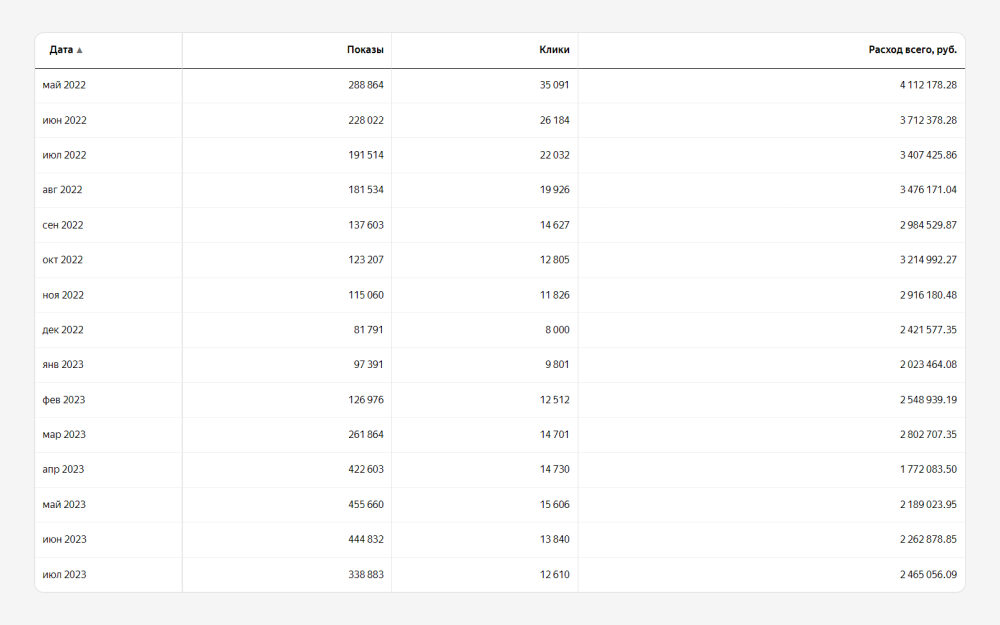Select the янв 2023 row label
The height and width of the screenshot is (625, 1000).
[x=63, y=365]
